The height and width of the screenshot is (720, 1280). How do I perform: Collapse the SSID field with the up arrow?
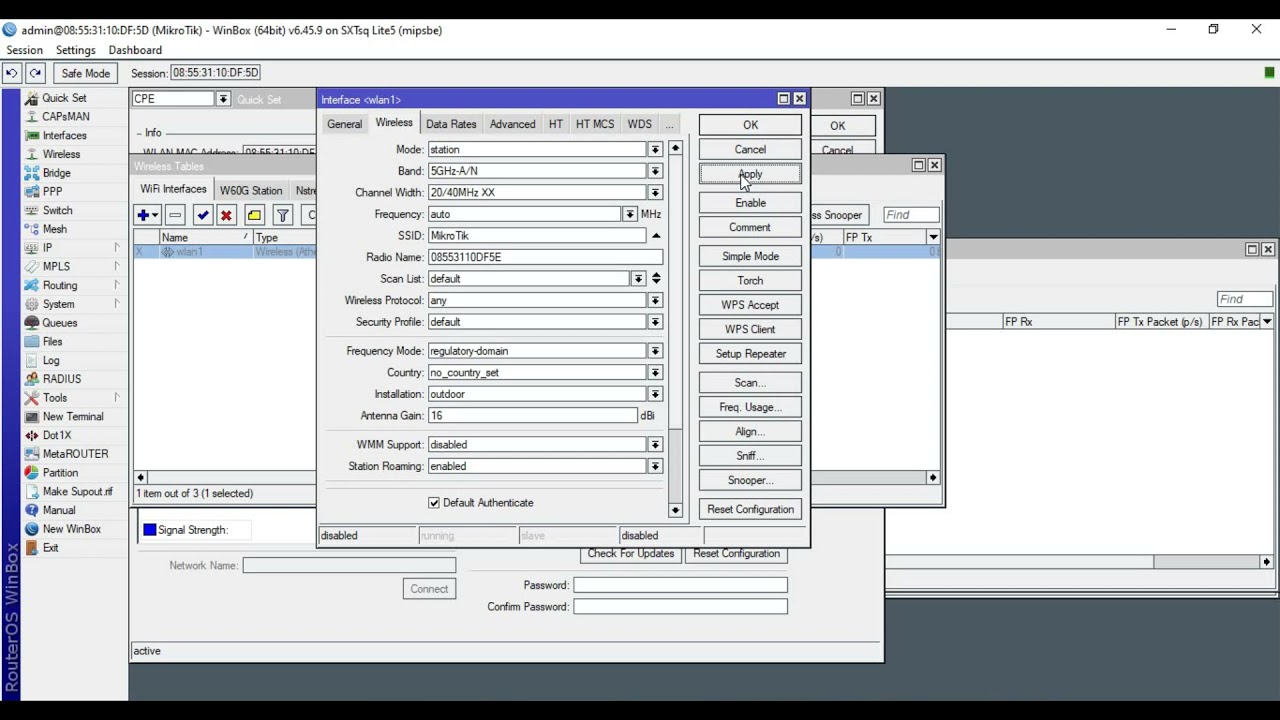pyautogui.click(x=656, y=236)
